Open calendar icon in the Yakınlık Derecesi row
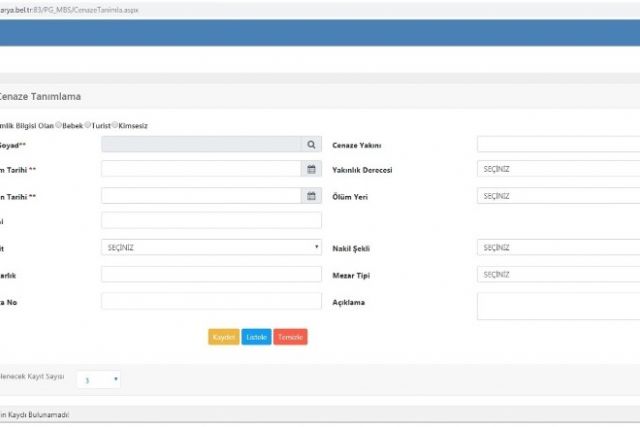Screen dimensions: 640x427 311,169
